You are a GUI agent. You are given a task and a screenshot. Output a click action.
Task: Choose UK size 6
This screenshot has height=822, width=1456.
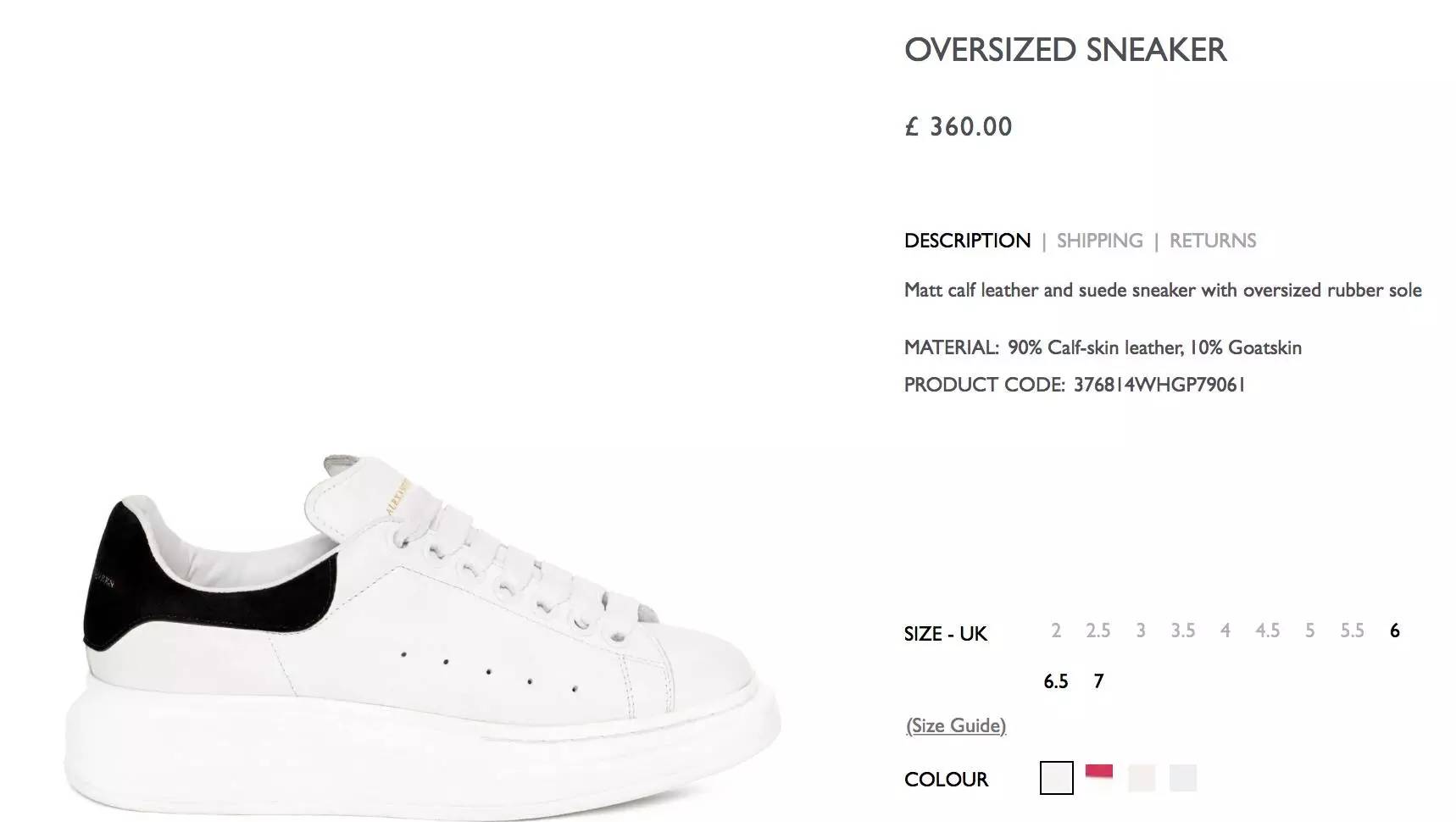pyautogui.click(x=1394, y=630)
